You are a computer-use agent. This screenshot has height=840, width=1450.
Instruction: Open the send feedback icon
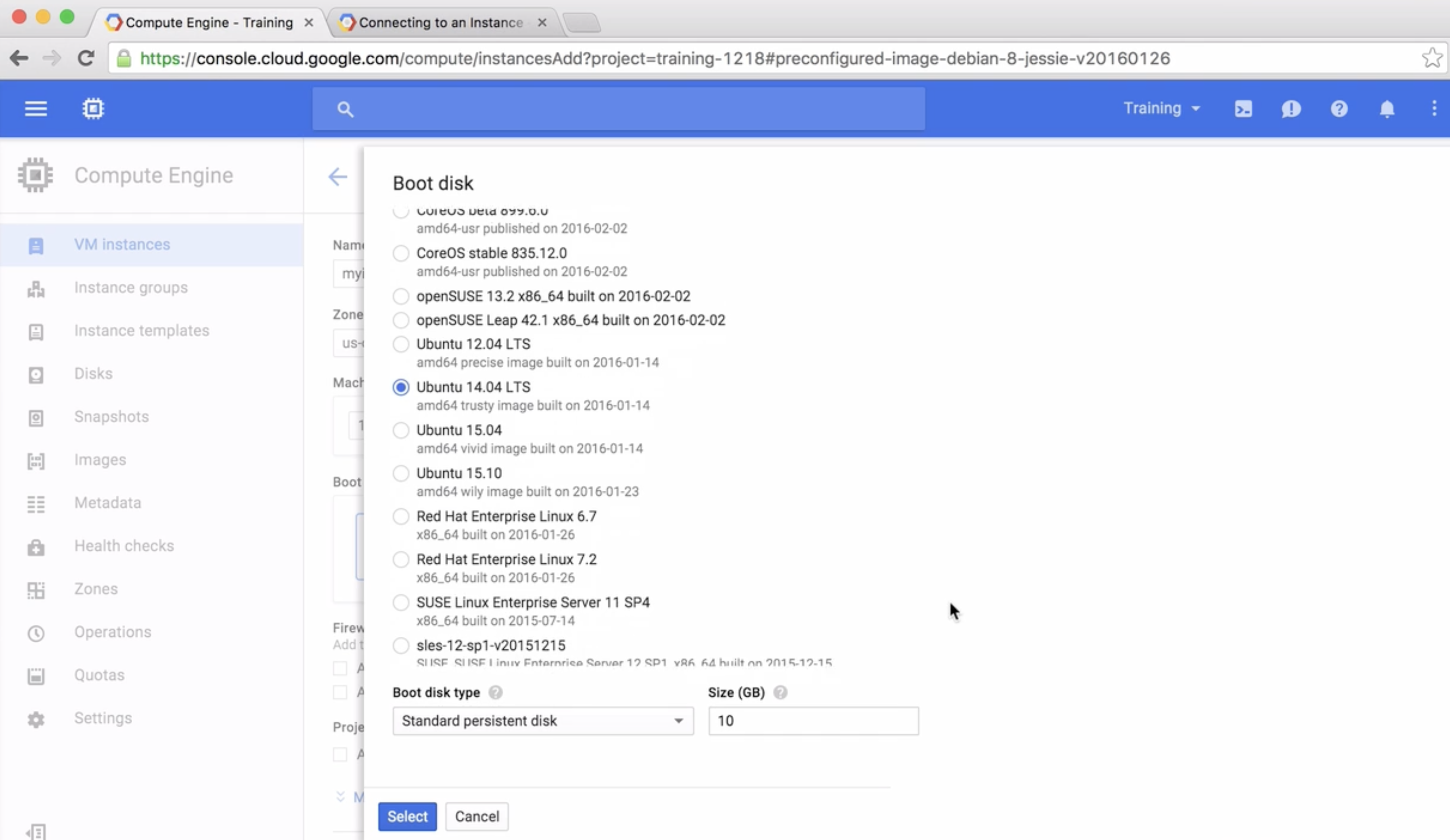(1291, 109)
